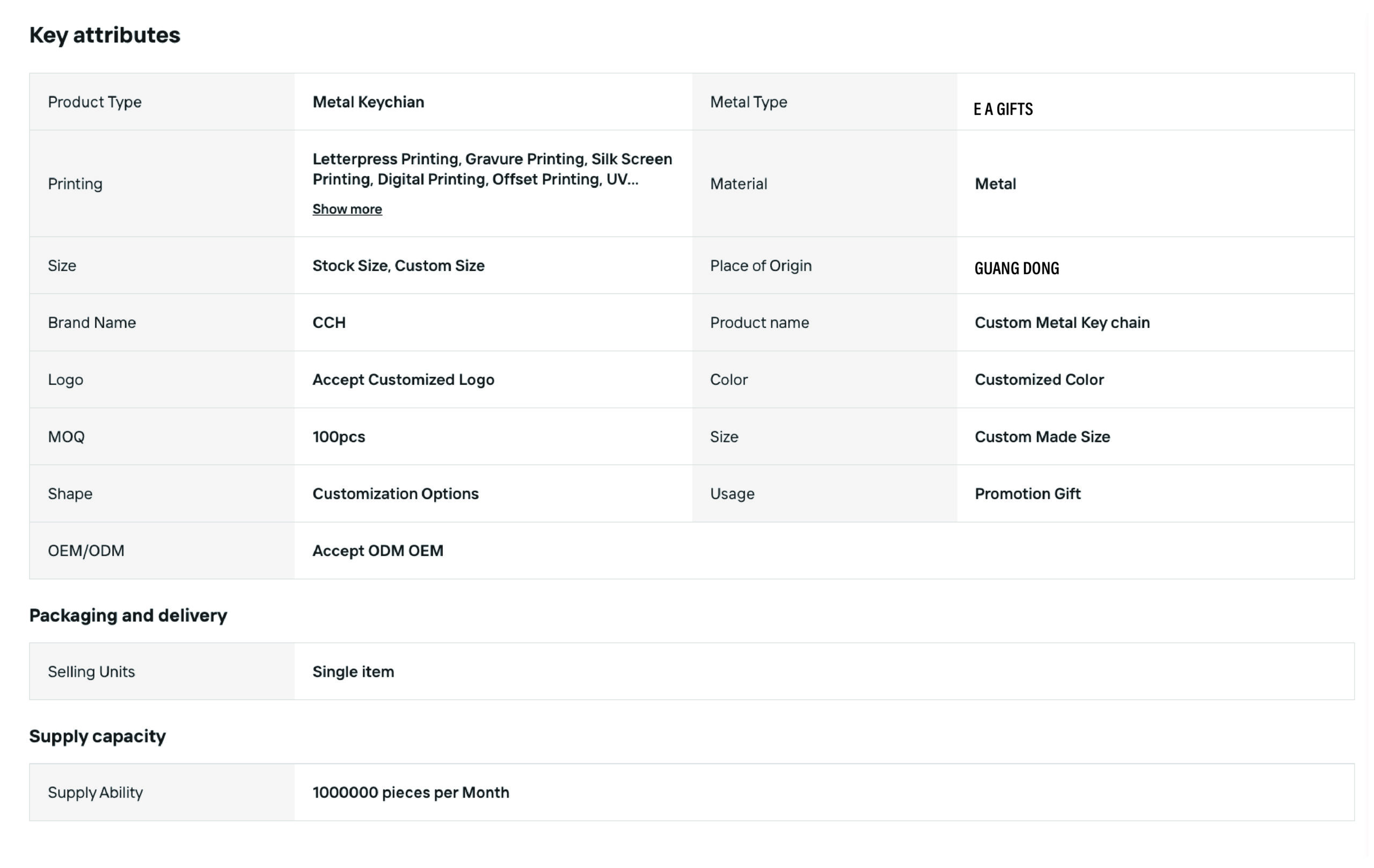Select the Stock Size, Custom Size value
This screenshot has width=1374, height=868.
tap(398, 265)
